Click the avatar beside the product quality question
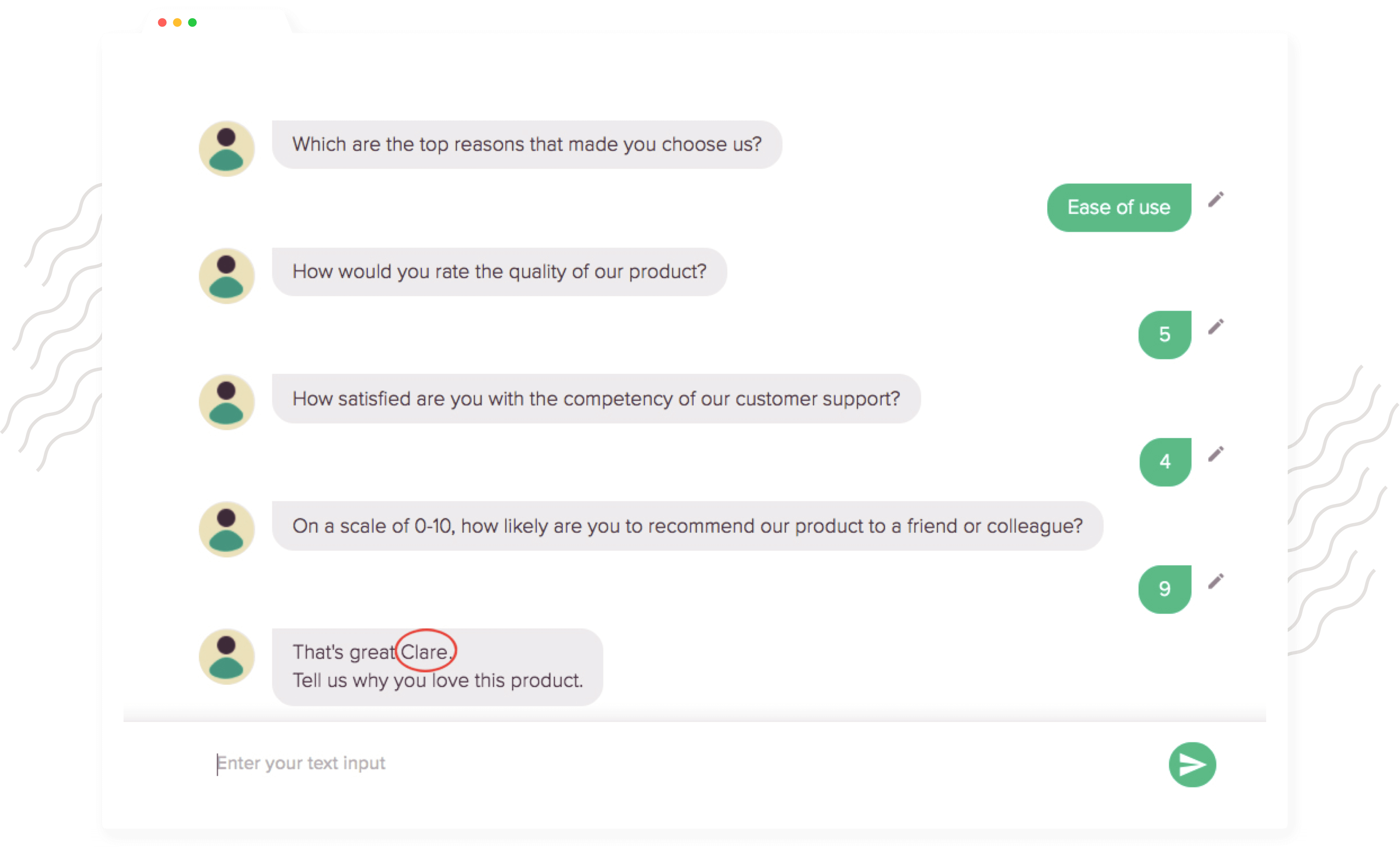 tap(226, 275)
